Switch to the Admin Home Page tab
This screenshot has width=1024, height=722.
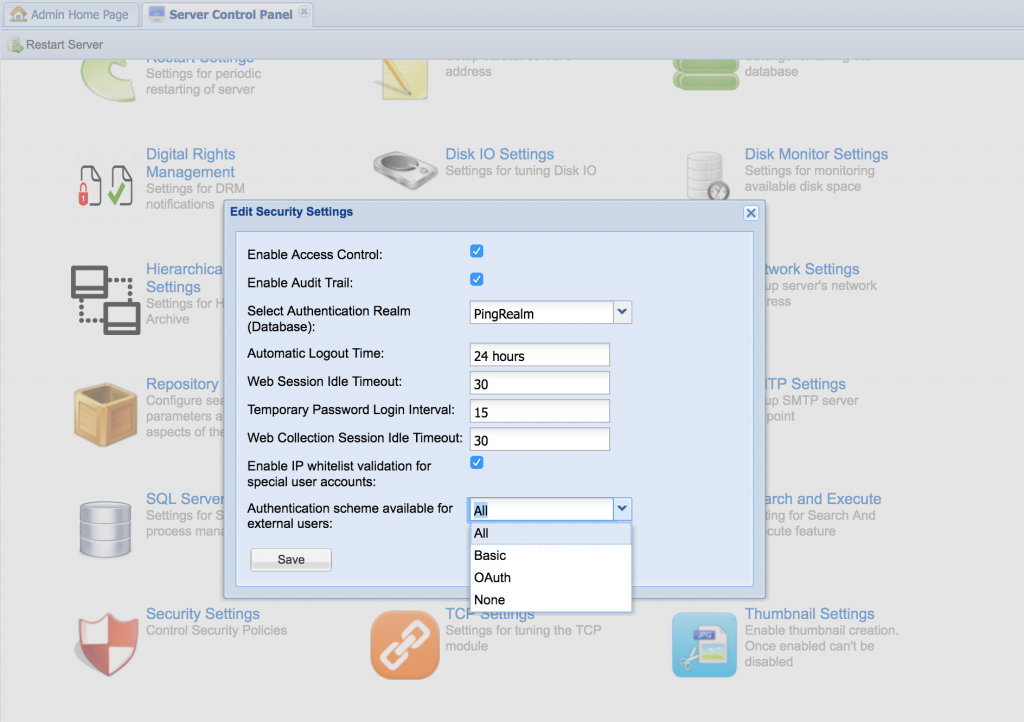pos(71,14)
